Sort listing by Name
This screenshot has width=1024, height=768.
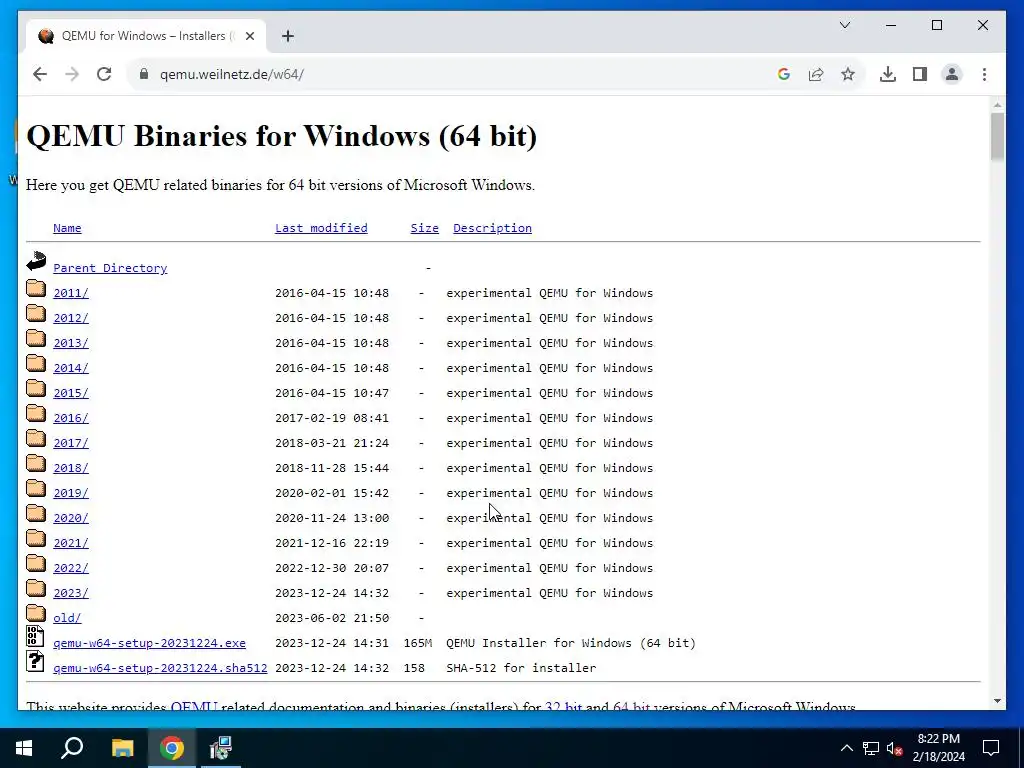[67, 228]
